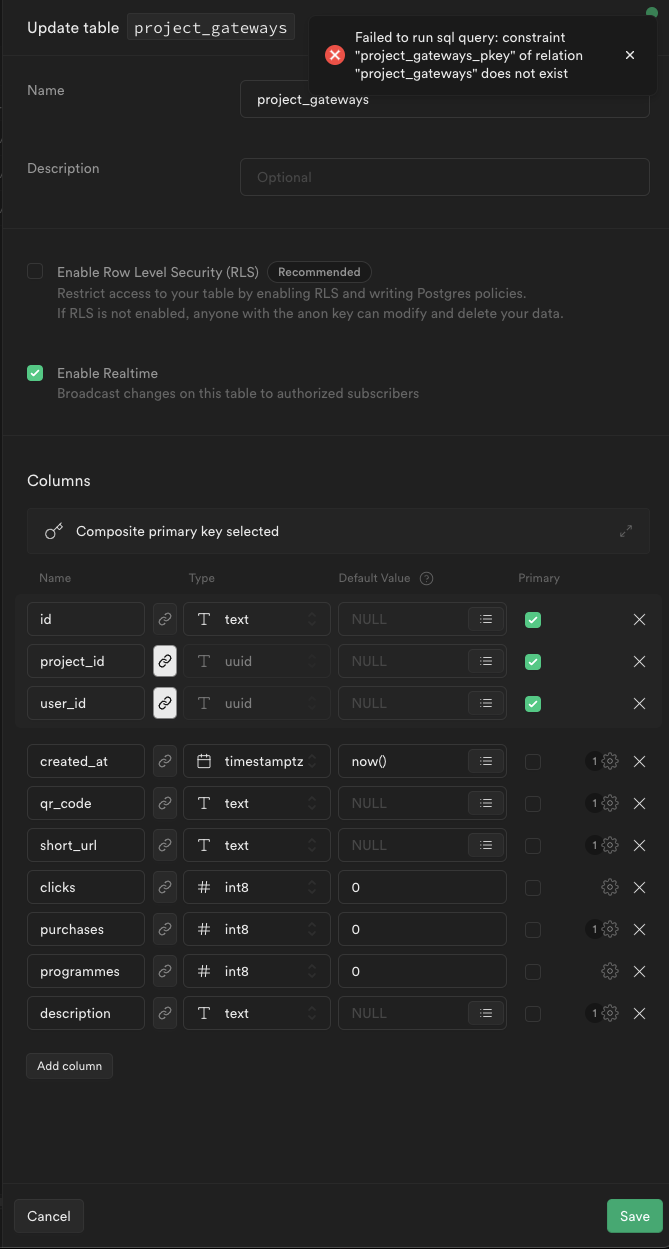Enable Row Level Security
Image resolution: width=669 pixels, height=1249 pixels.
[x=35, y=271]
